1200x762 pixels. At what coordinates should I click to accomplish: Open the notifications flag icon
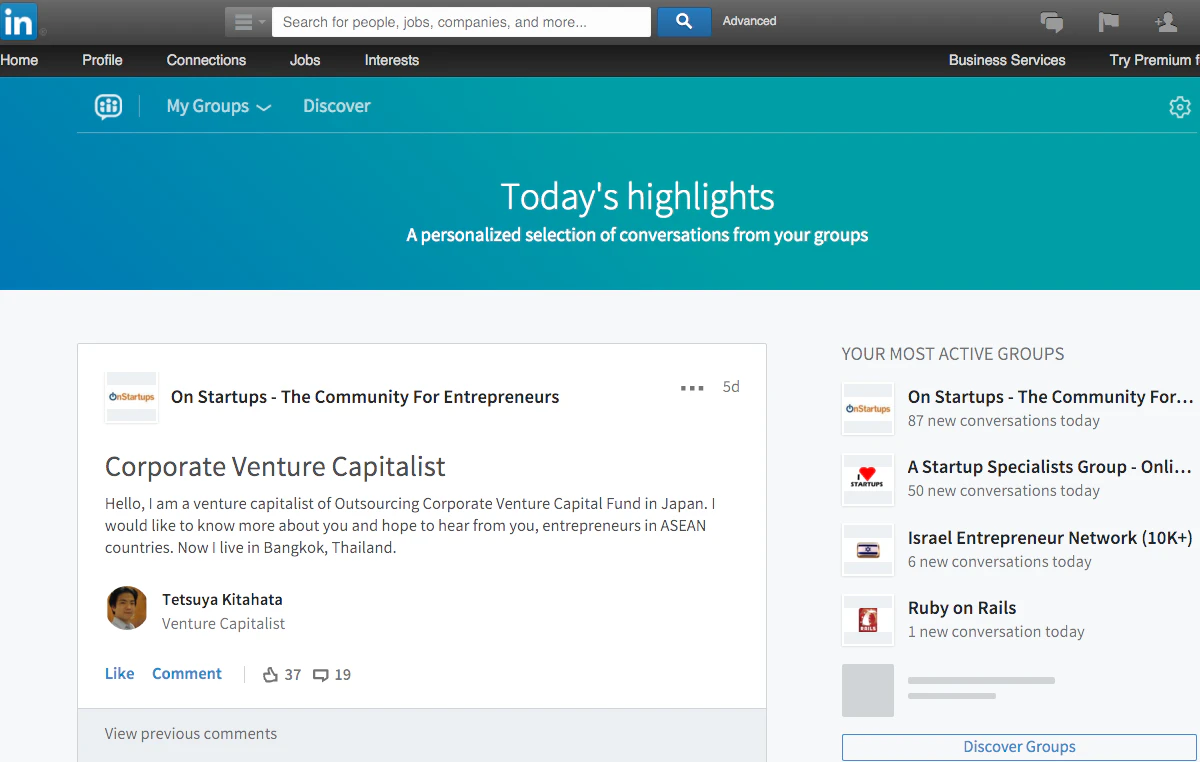(x=1108, y=22)
